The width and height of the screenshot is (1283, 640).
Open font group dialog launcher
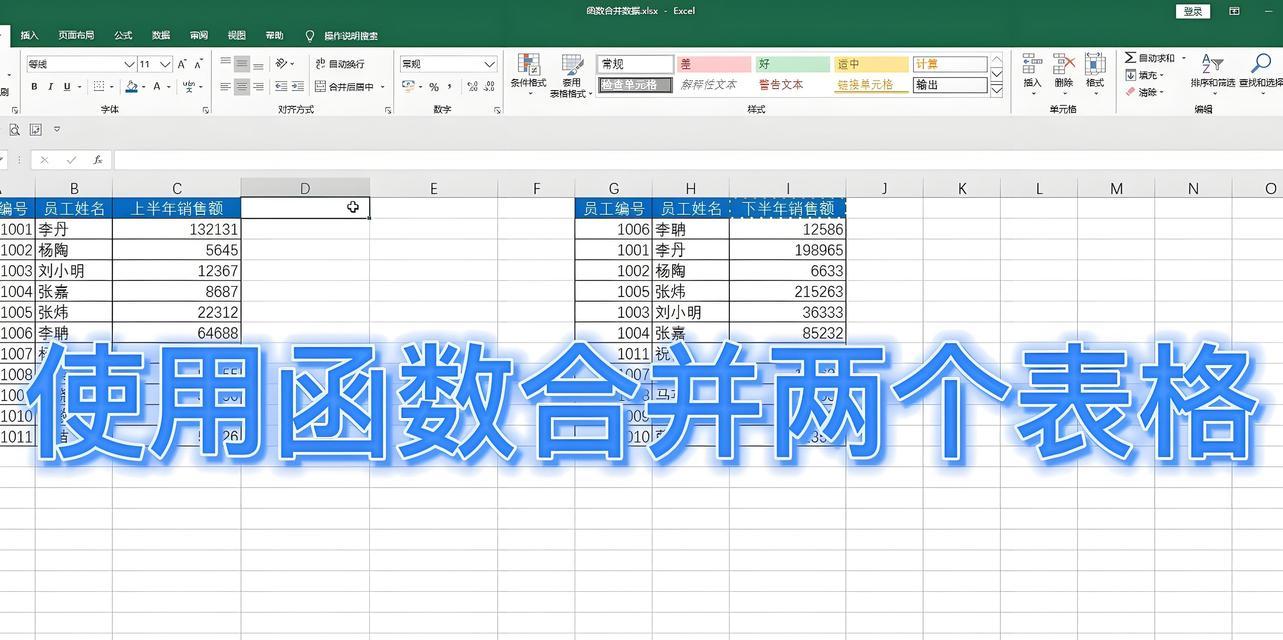point(206,110)
